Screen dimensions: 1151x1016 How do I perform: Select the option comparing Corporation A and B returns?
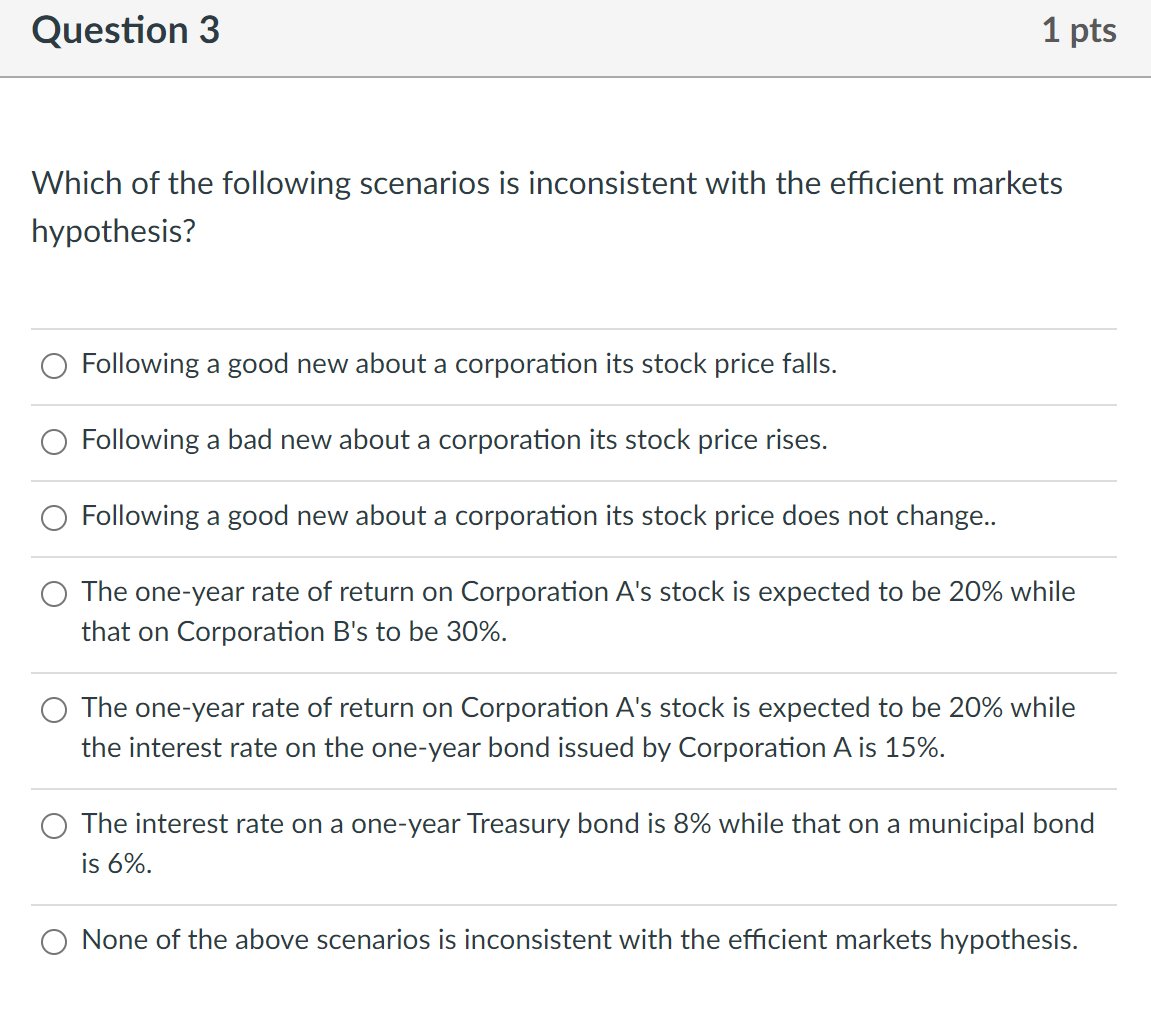53,594
